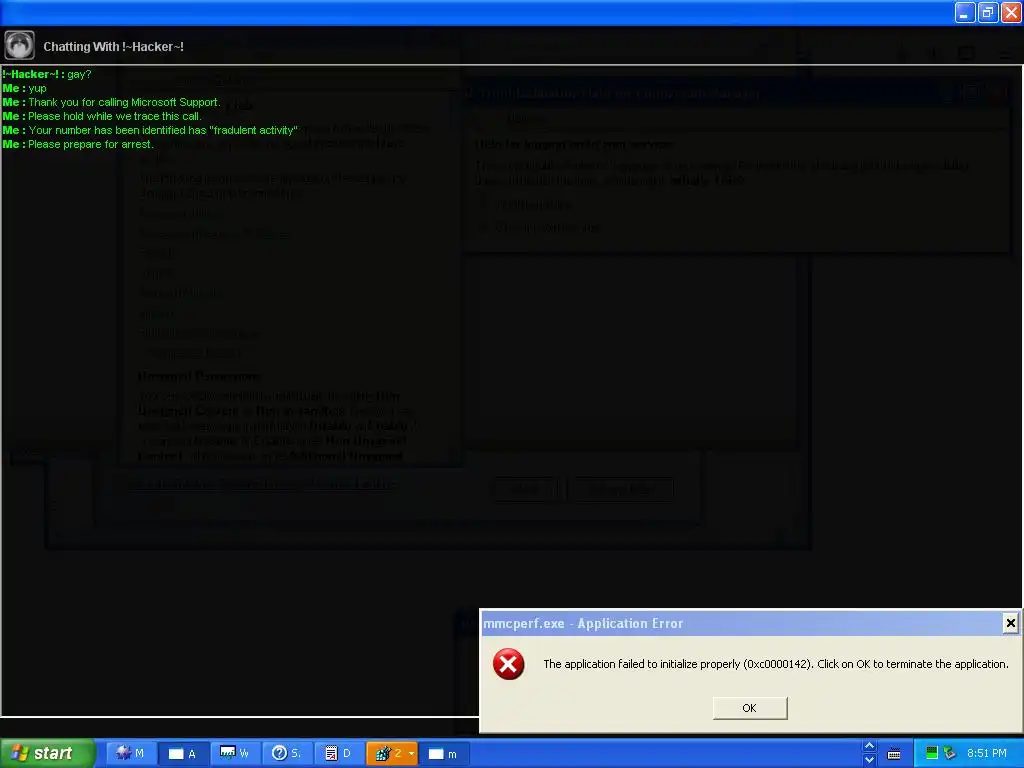Open the on-screen keyboard tray icon

coord(894,754)
